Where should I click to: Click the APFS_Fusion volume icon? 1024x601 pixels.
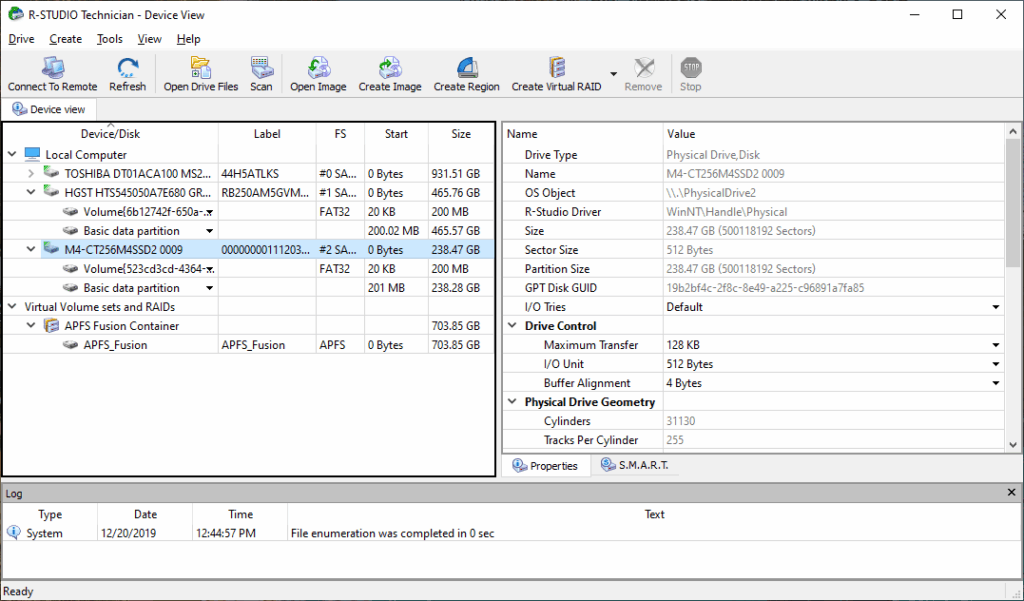pyautogui.click(x=71, y=345)
